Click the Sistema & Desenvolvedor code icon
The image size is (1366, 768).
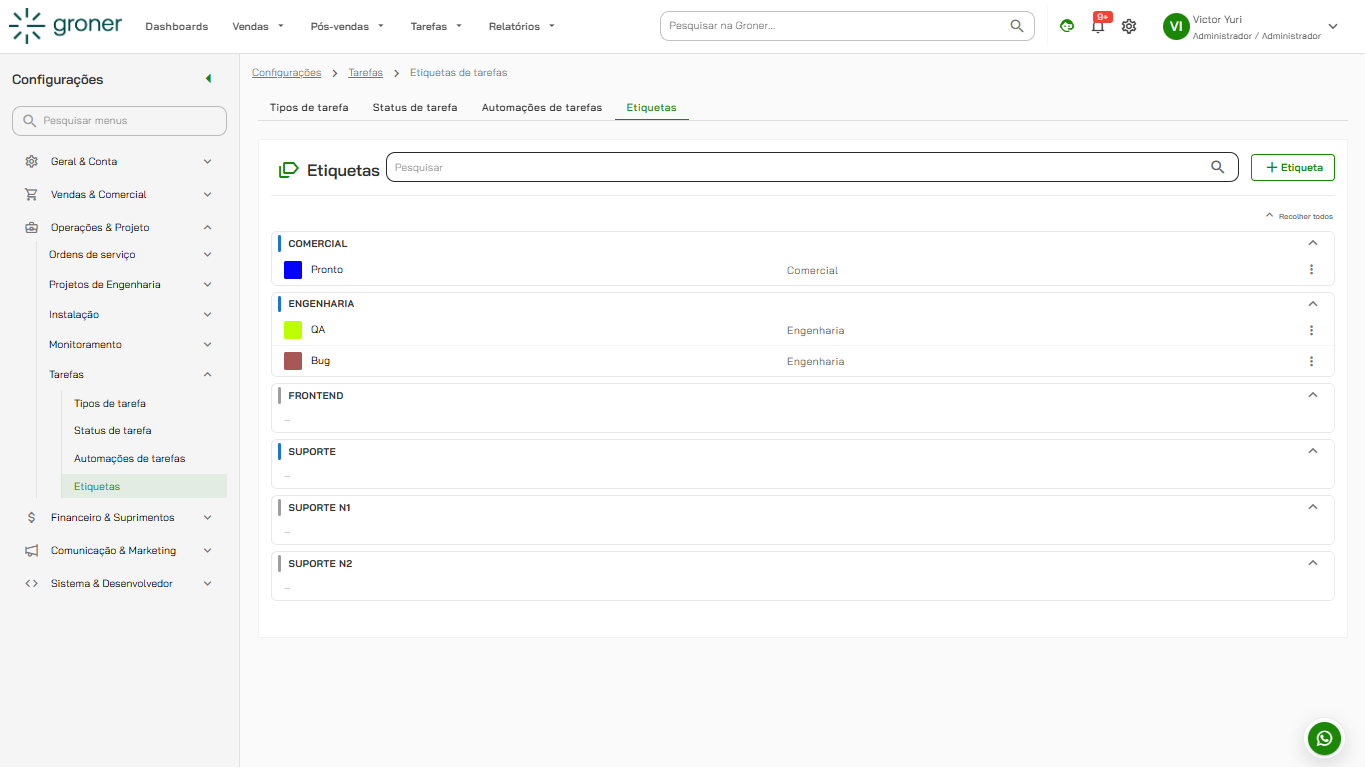pos(31,583)
